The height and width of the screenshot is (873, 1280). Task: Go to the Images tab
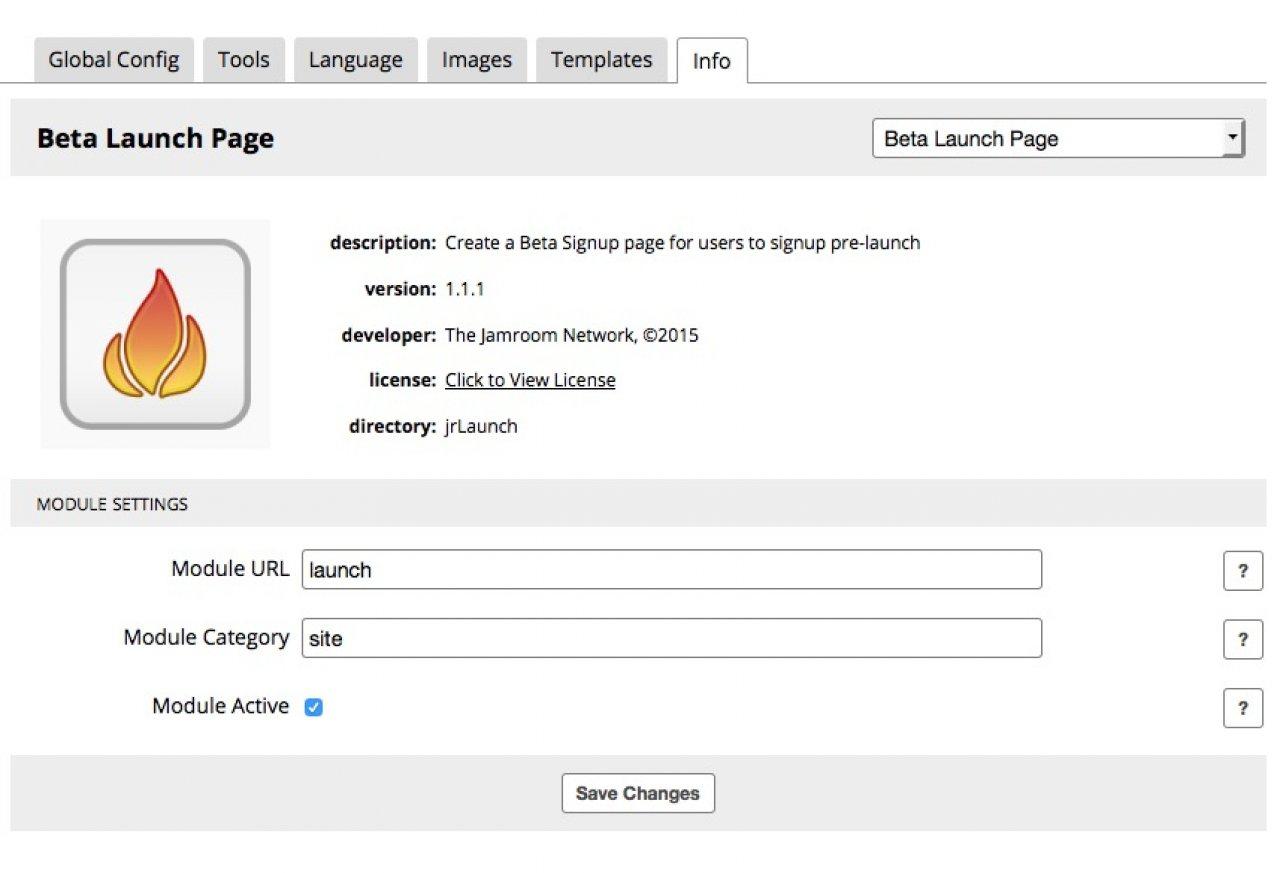pos(477,60)
